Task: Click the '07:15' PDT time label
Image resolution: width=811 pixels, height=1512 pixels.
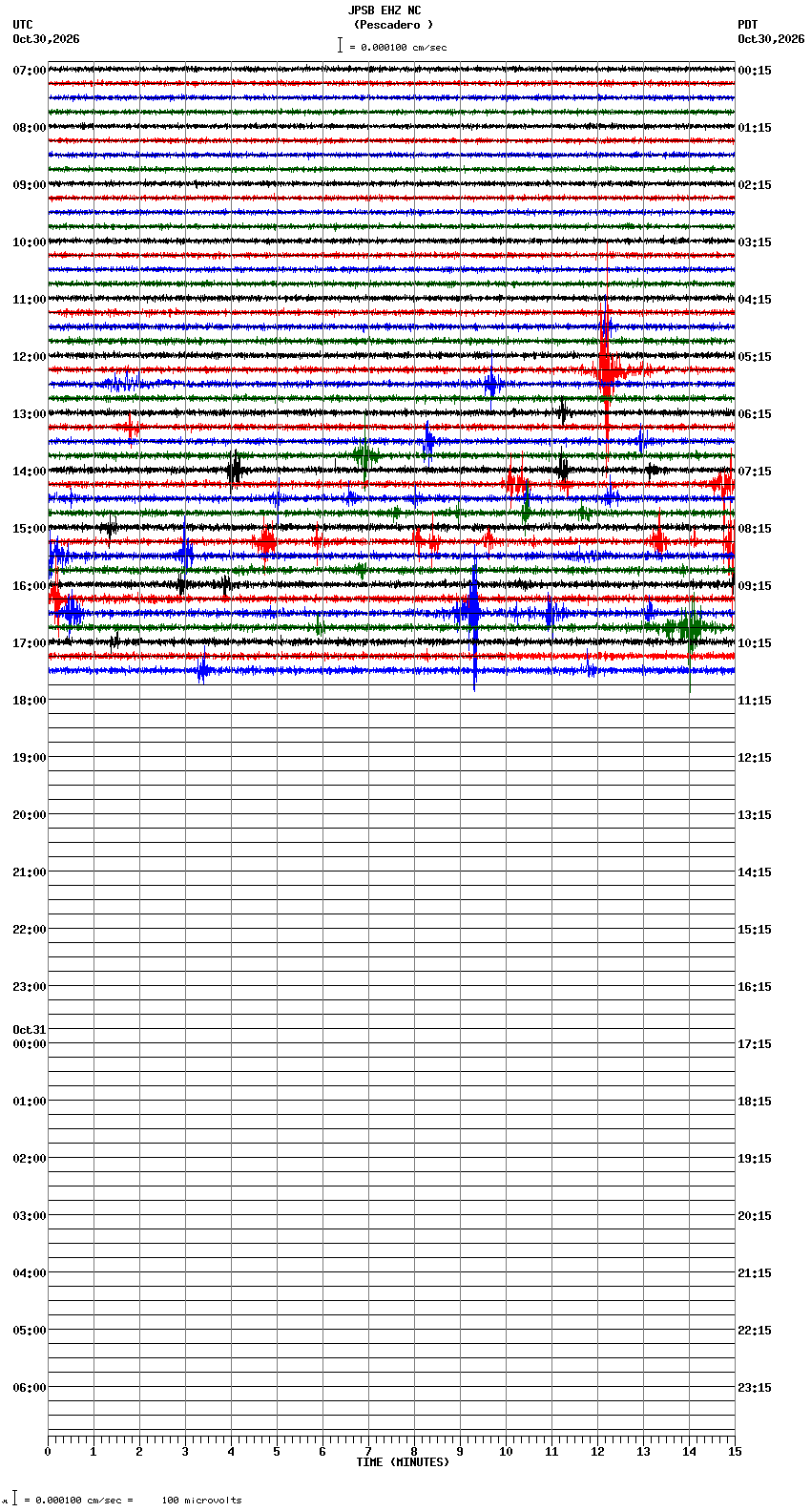Action: 755,472
